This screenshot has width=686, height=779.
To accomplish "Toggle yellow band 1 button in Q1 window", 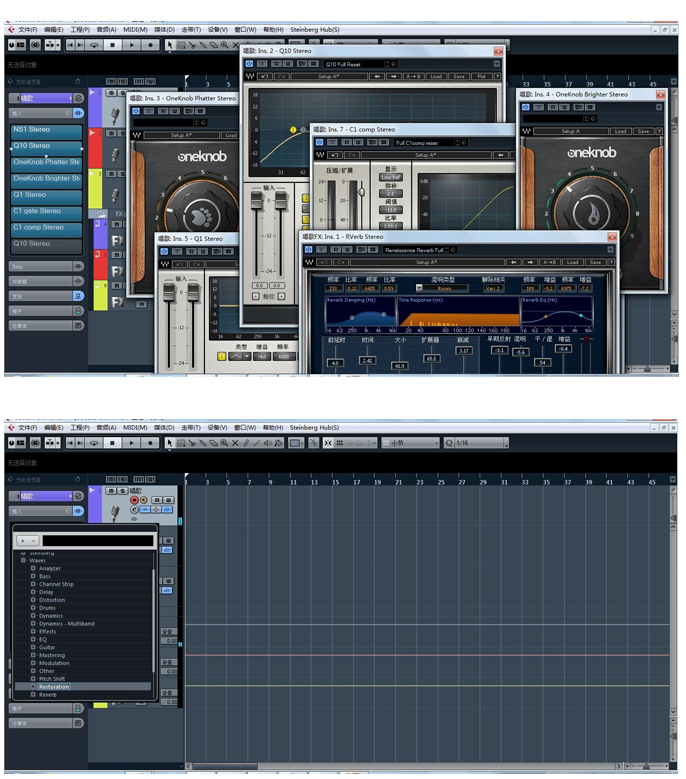I will (x=222, y=356).
